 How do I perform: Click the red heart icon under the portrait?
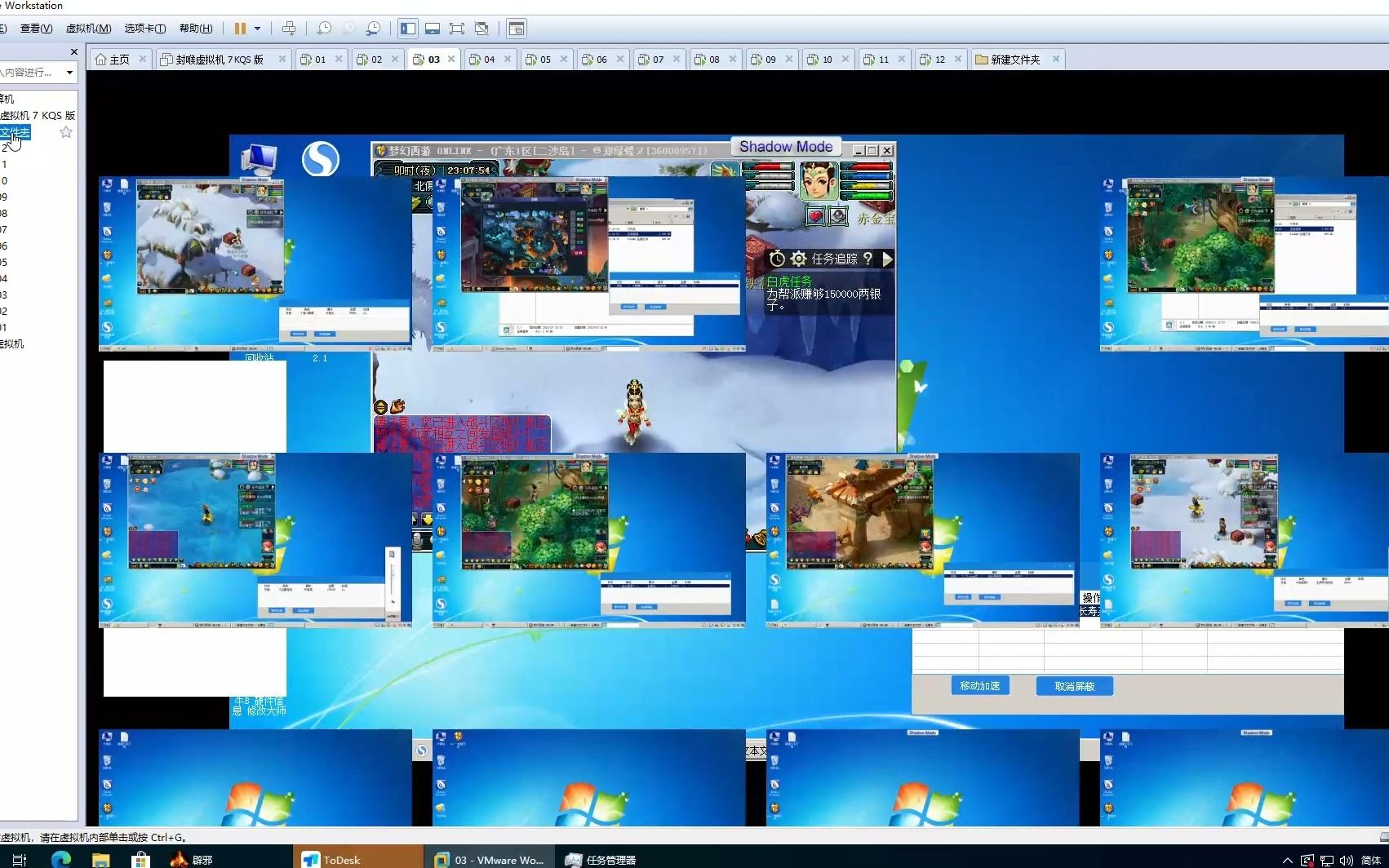click(814, 216)
